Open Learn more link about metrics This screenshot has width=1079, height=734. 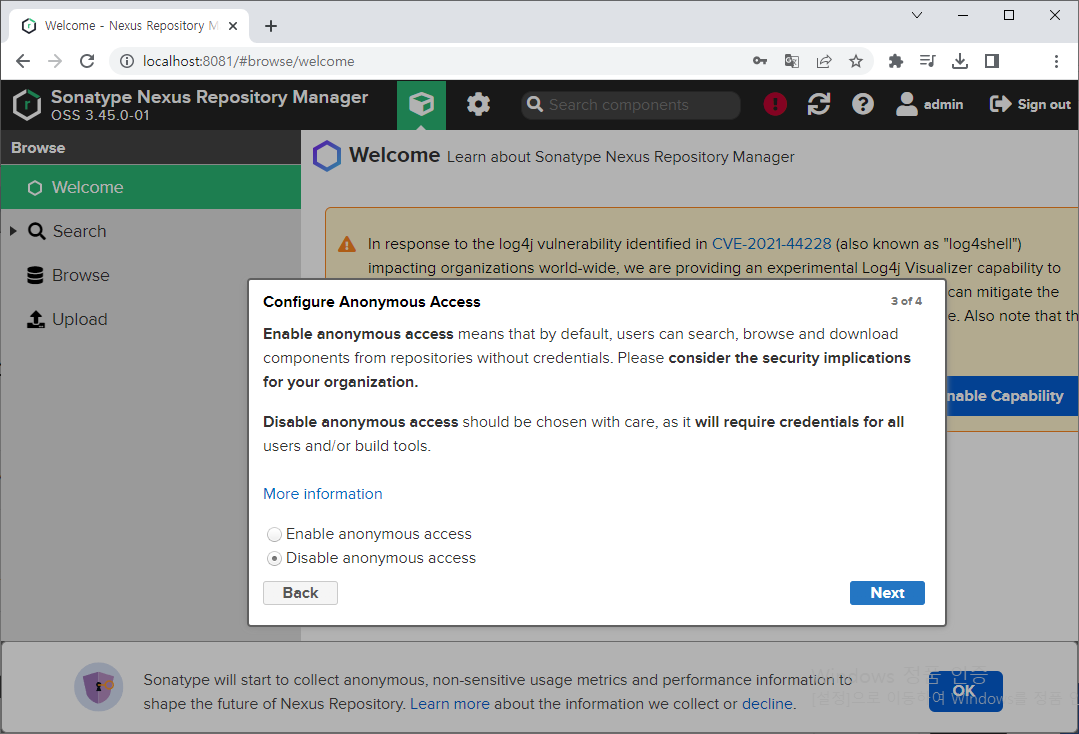(450, 704)
